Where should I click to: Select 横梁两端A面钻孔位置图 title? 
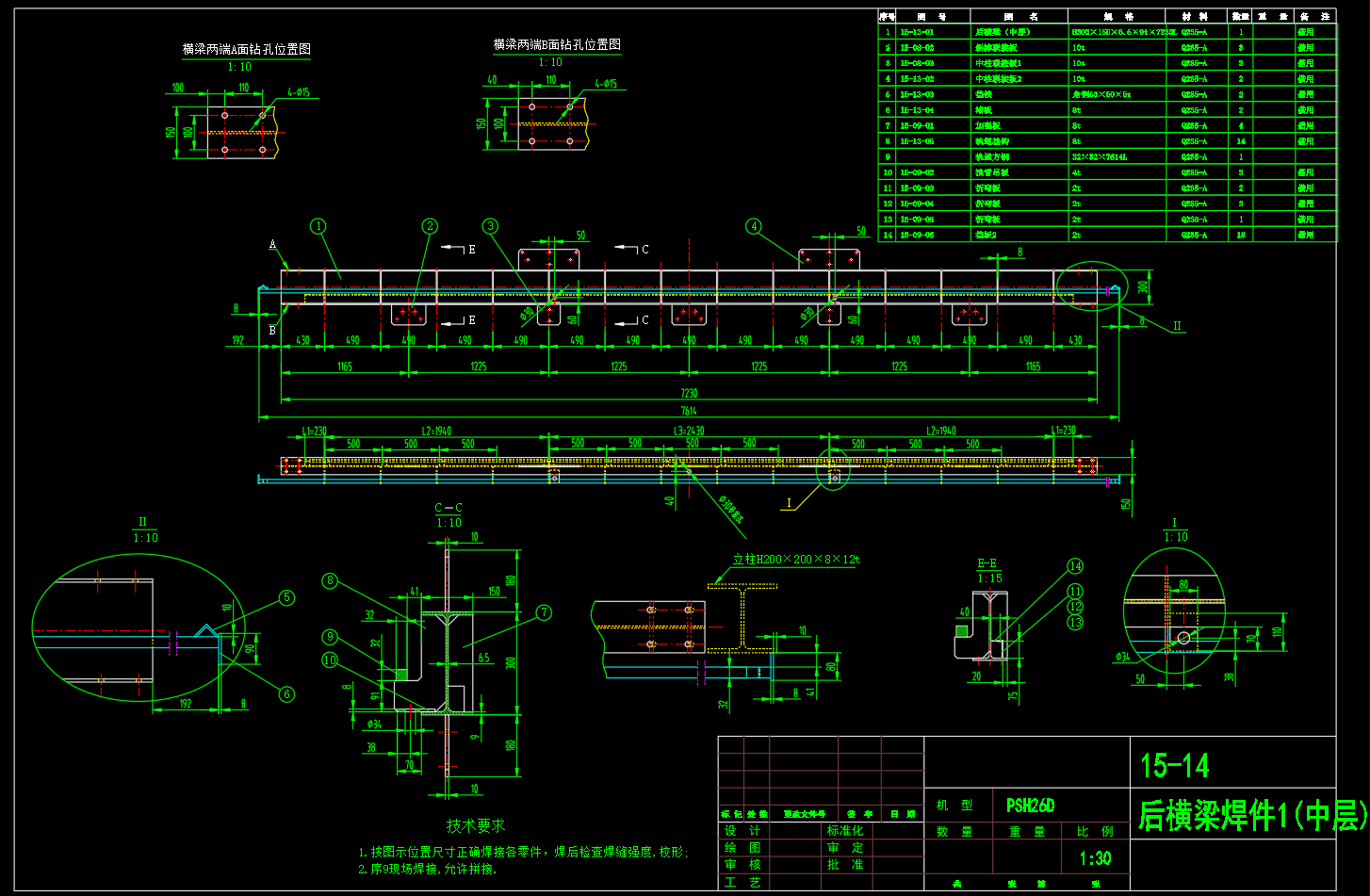(246, 49)
